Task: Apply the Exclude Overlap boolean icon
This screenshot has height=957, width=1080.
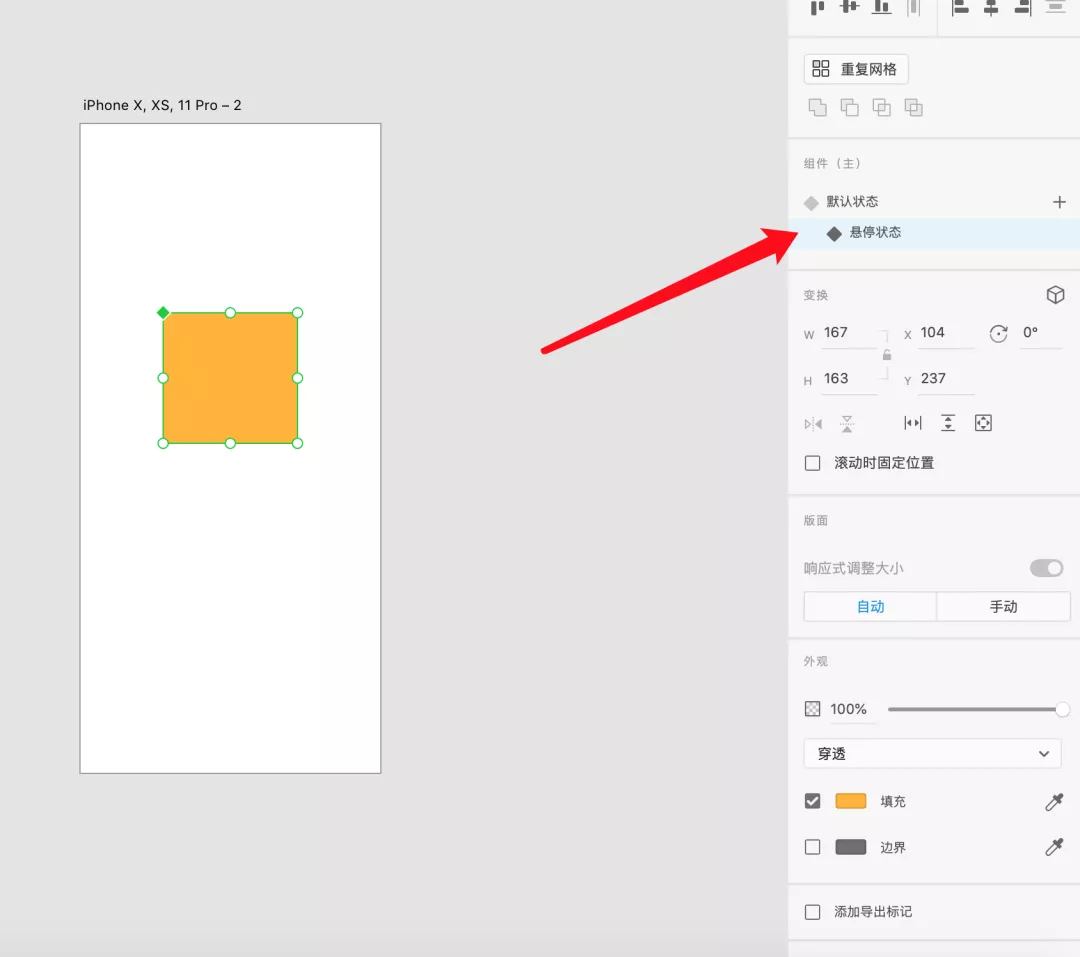Action: 913,108
